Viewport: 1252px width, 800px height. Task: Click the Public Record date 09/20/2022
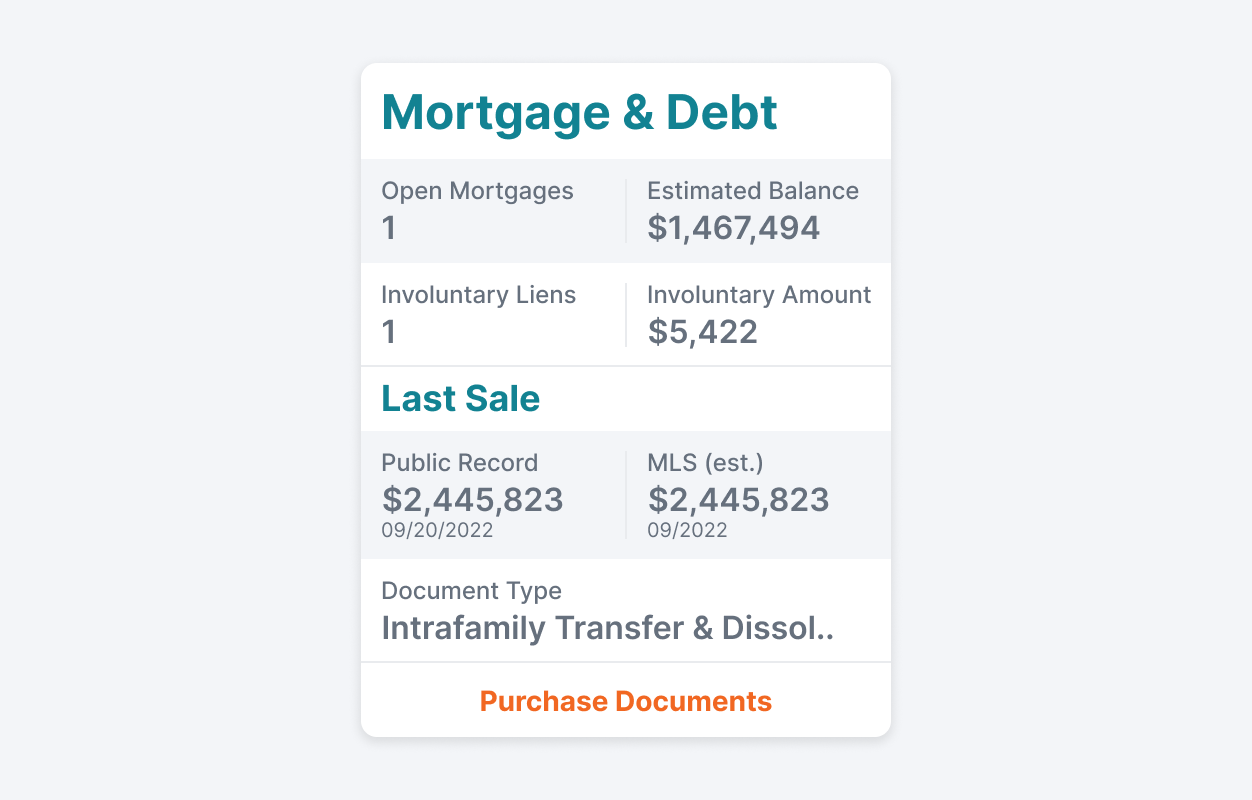coord(437,531)
